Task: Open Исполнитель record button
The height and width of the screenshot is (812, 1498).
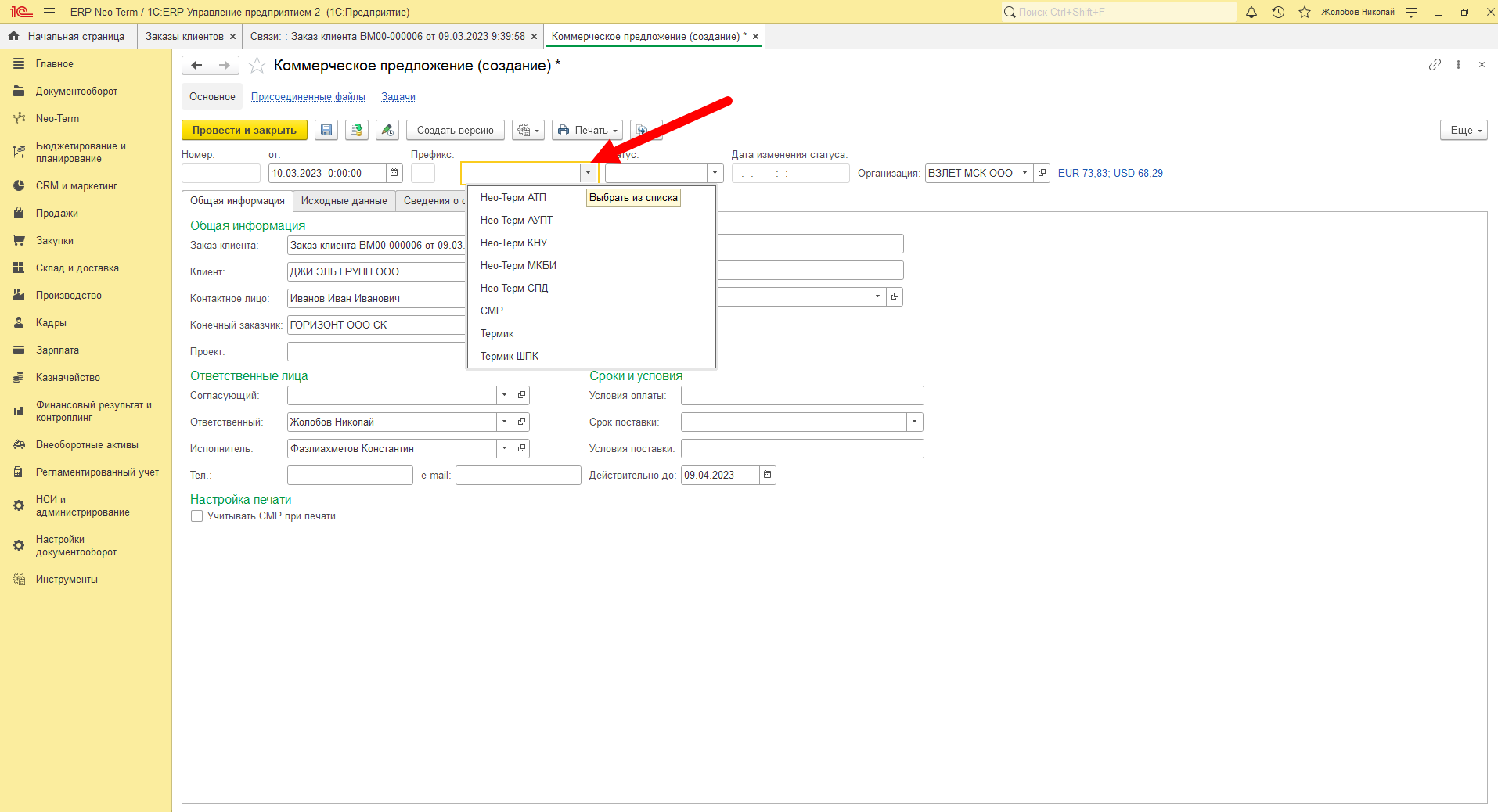Action: pos(522,448)
